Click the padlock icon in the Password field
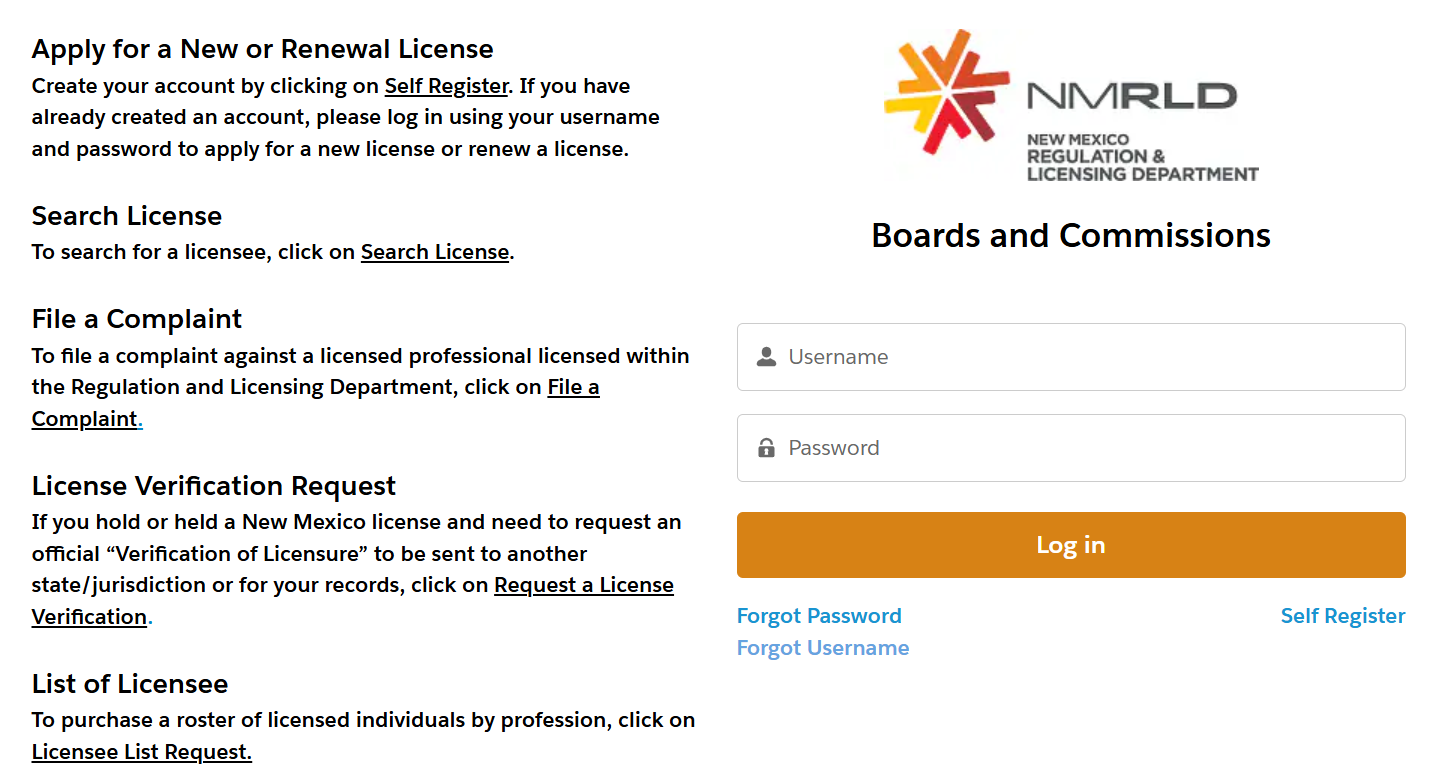 tap(766, 448)
